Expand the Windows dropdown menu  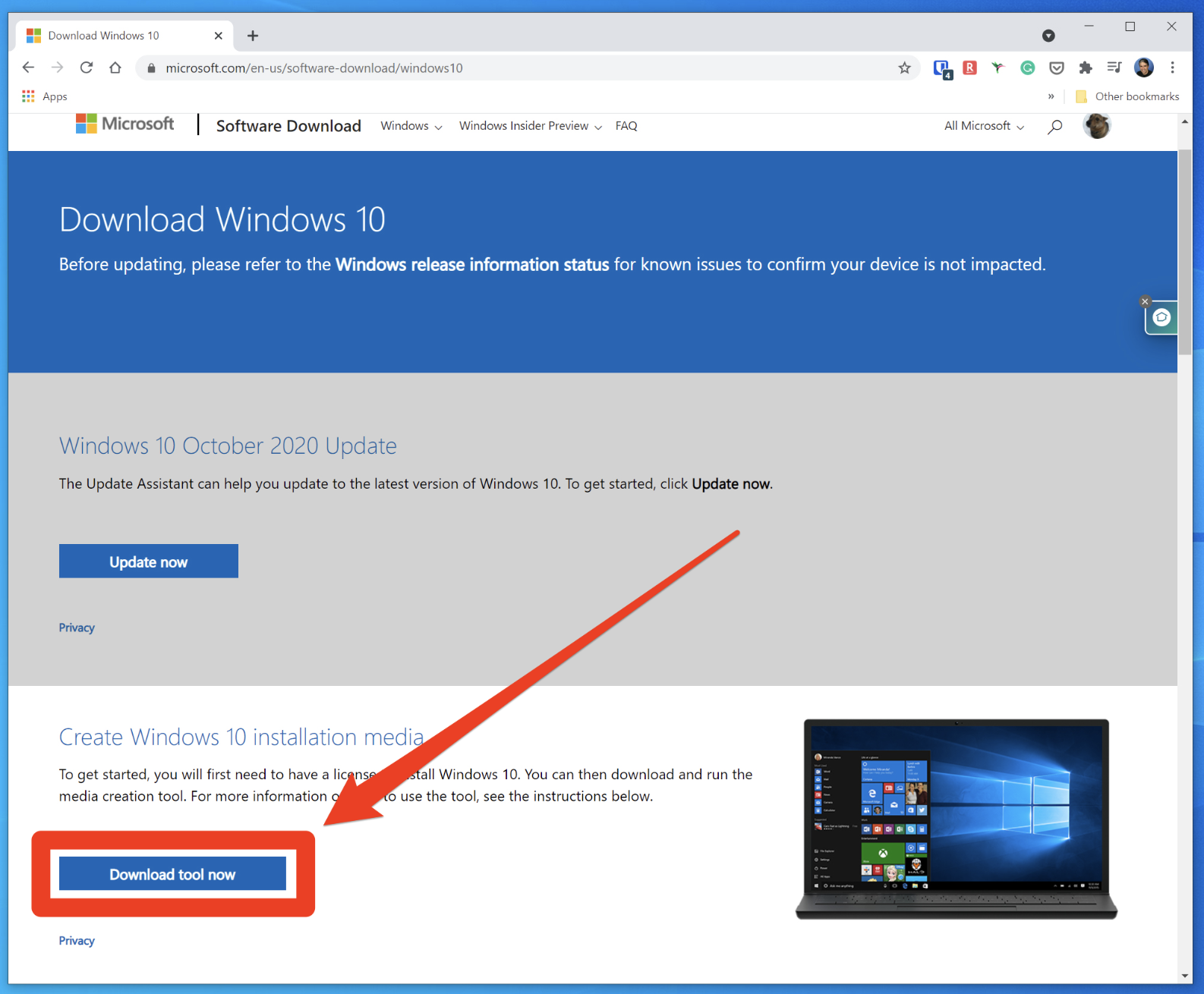(411, 126)
